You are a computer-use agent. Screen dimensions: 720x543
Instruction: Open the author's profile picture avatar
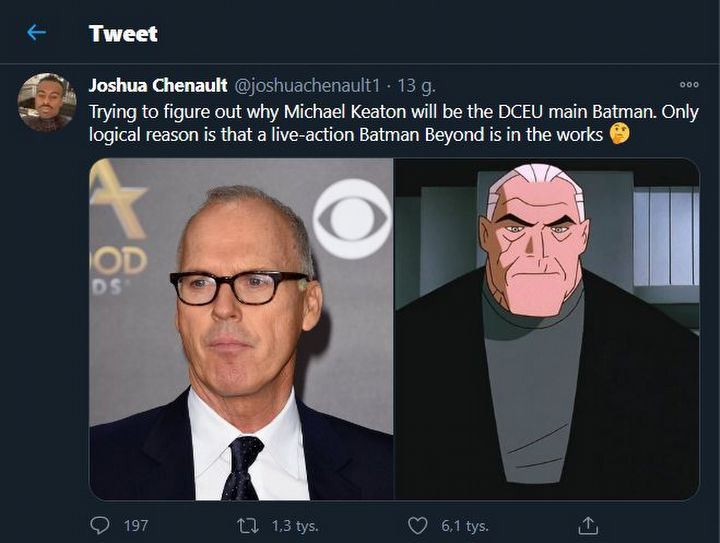(x=47, y=102)
